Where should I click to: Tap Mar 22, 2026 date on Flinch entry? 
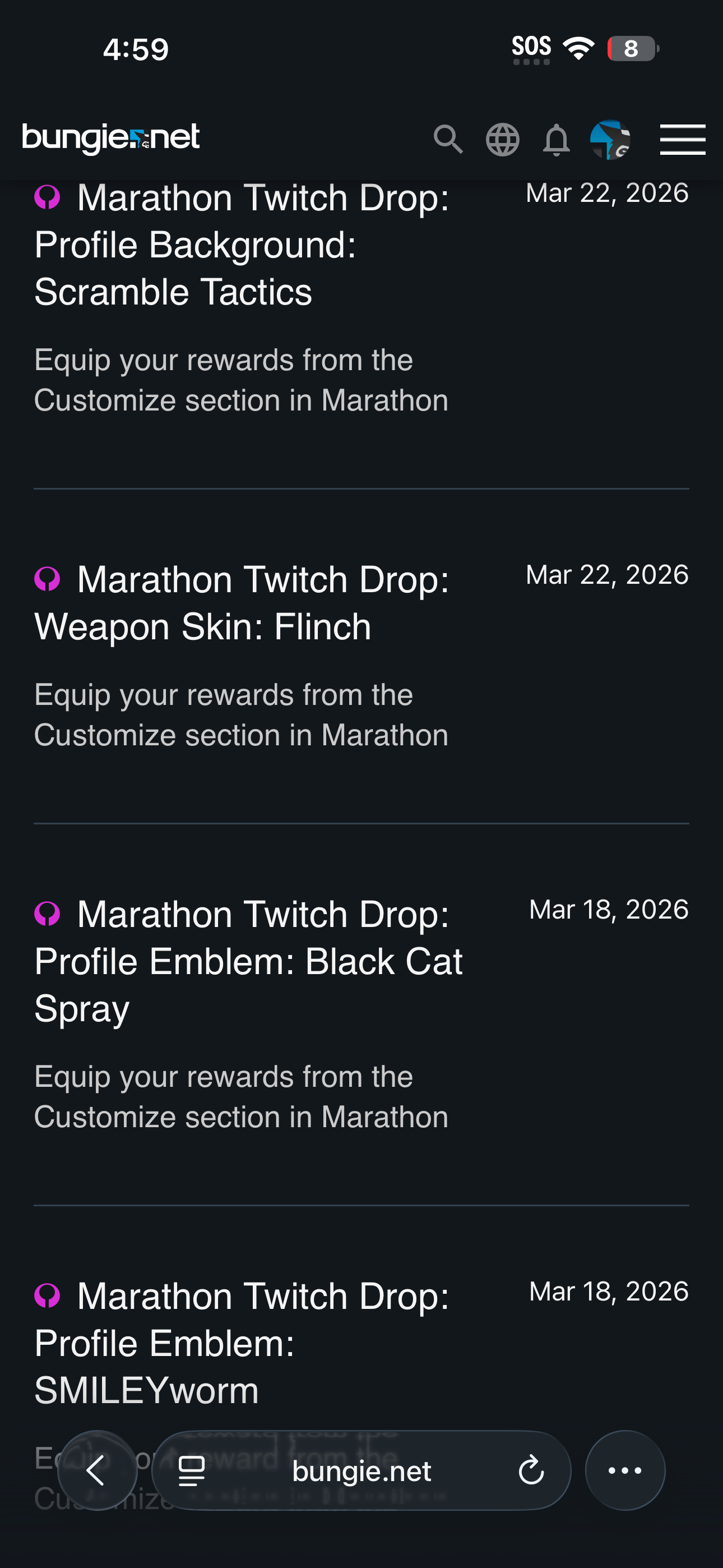click(607, 575)
